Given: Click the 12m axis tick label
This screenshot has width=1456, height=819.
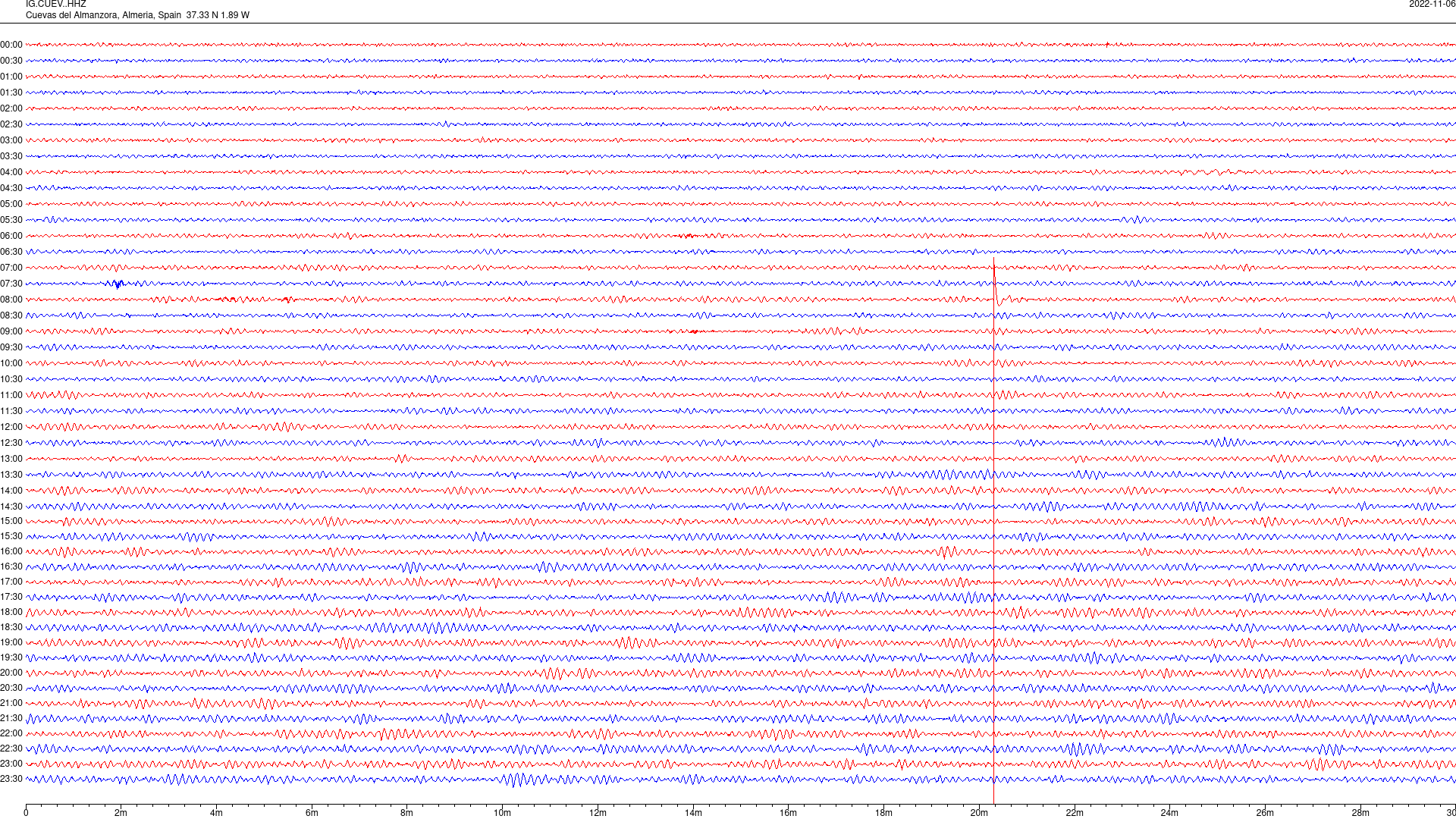Looking at the screenshot, I should tap(598, 813).
